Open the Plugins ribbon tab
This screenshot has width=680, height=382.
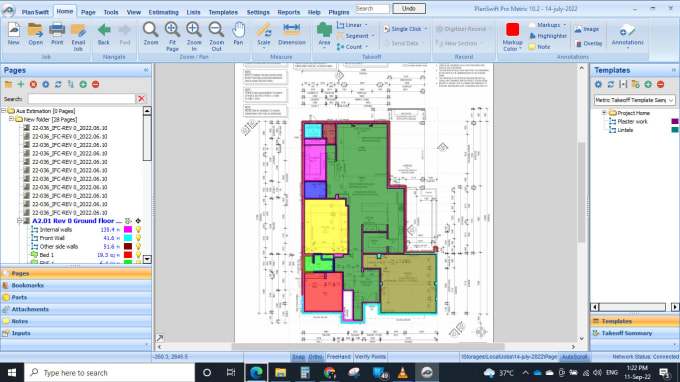coord(339,12)
